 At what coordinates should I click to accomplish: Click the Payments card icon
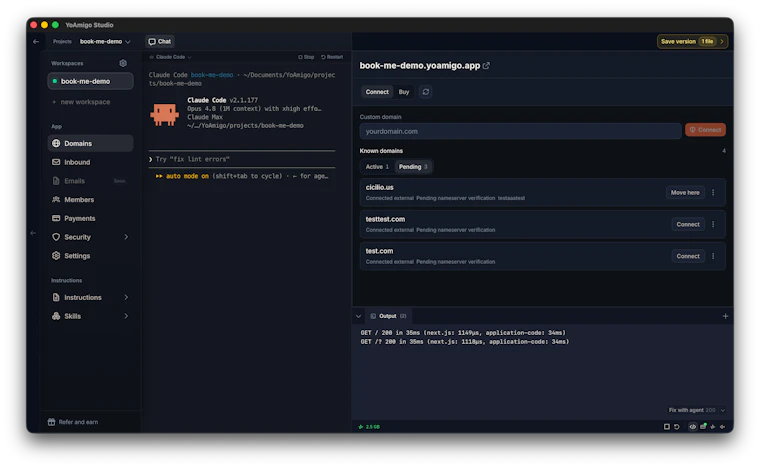point(56,218)
